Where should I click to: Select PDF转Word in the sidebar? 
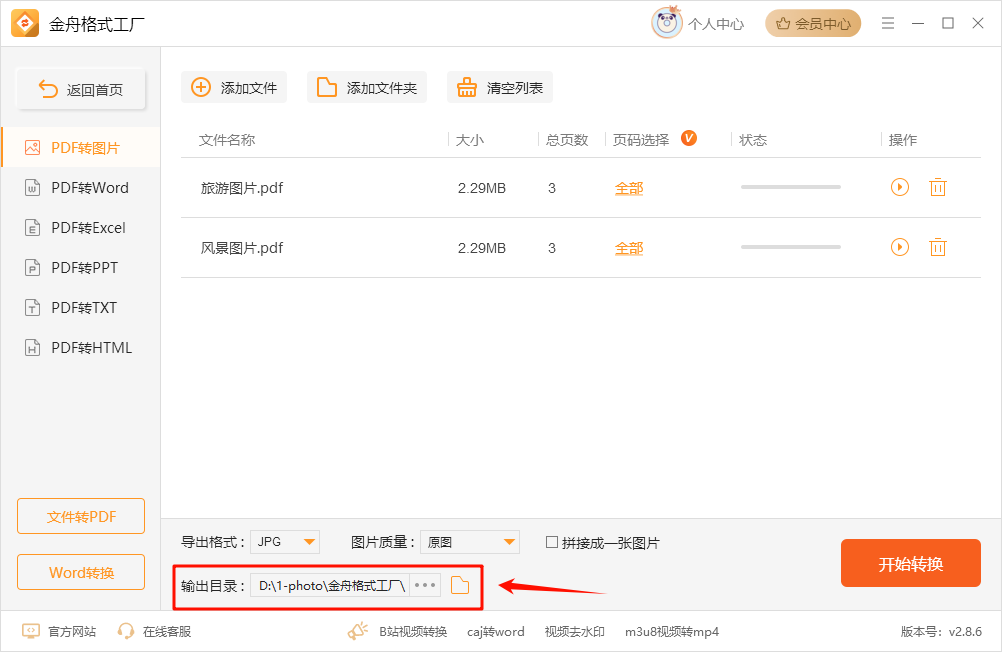[x=81, y=188]
